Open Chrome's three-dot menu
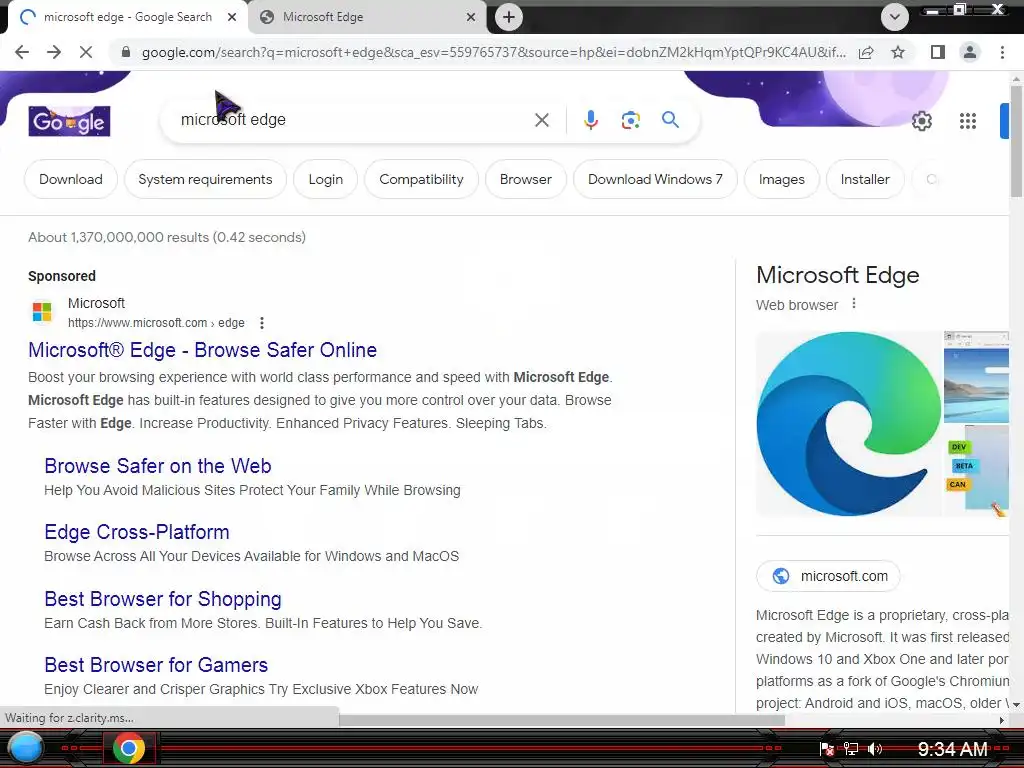The height and width of the screenshot is (768, 1024). point(1002,52)
